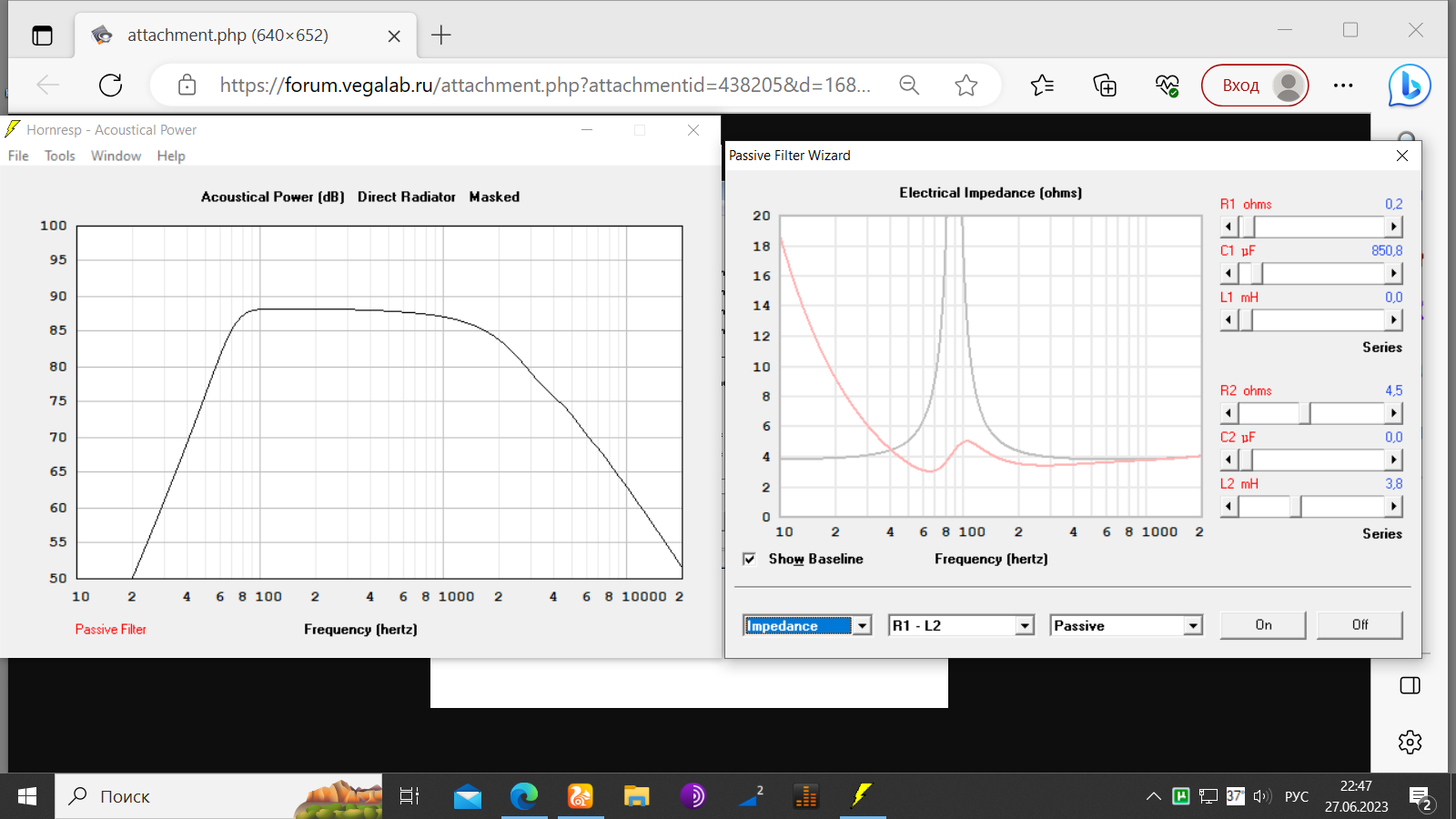Increase R1 ohms with right arrow
The image size is (1456, 819).
[1393, 227]
